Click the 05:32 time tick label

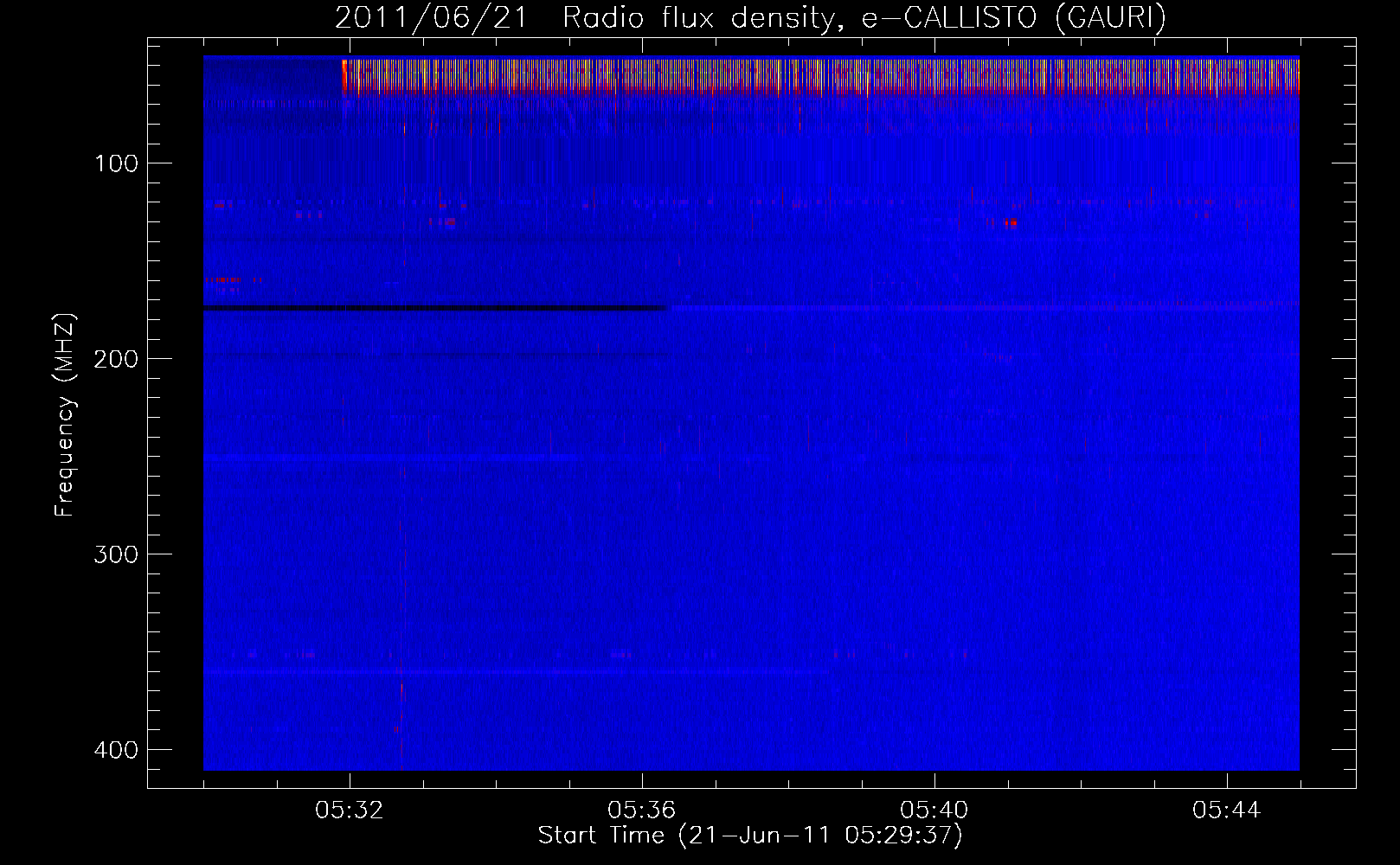[350, 811]
